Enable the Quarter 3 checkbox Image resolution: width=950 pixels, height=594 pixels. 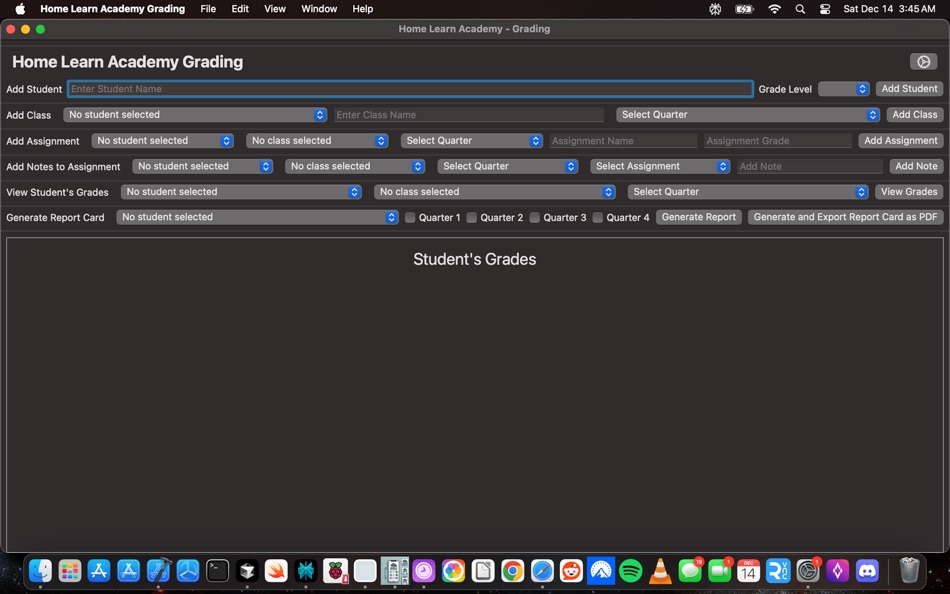tap(534, 217)
